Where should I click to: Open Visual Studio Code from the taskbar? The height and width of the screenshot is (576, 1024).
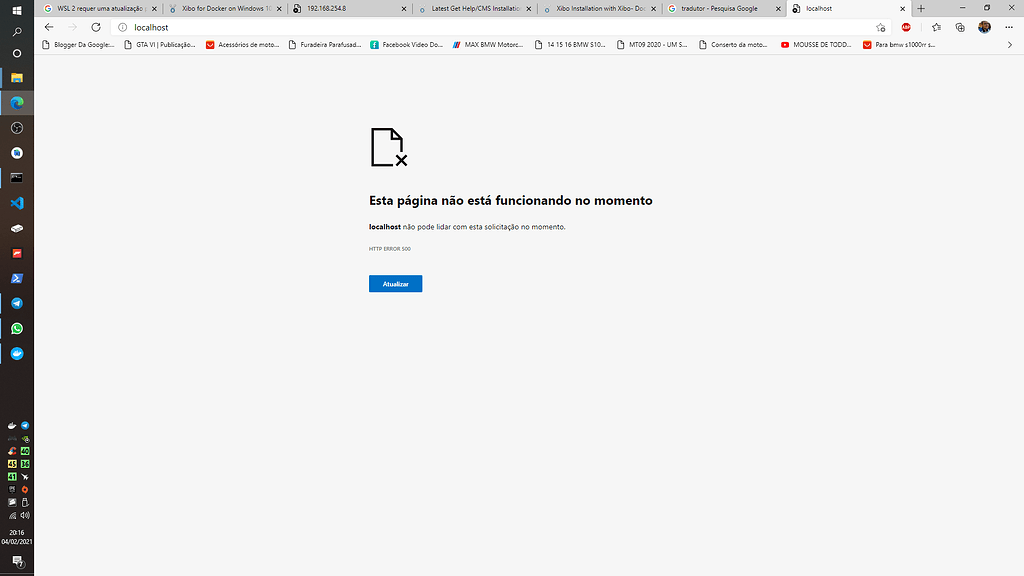tap(17, 203)
